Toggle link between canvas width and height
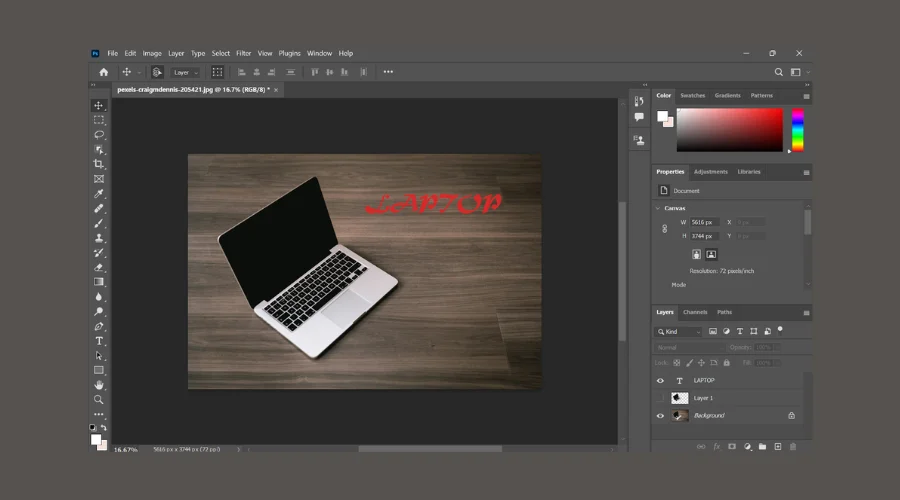 pos(665,228)
